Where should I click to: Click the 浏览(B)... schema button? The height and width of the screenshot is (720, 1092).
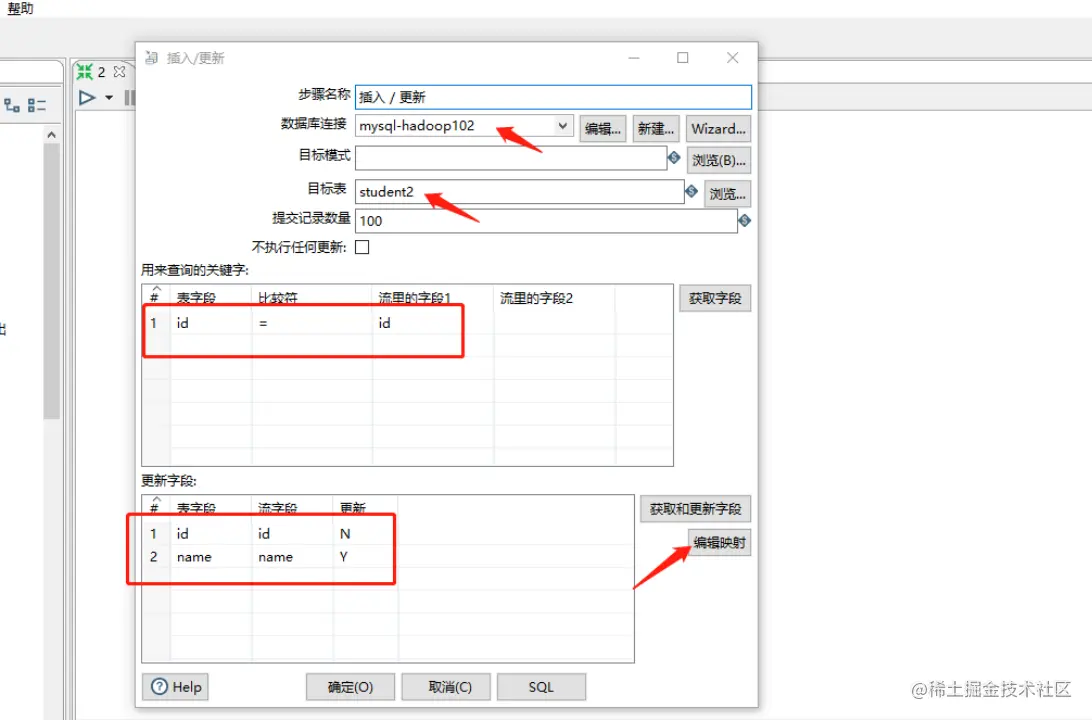point(719,160)
